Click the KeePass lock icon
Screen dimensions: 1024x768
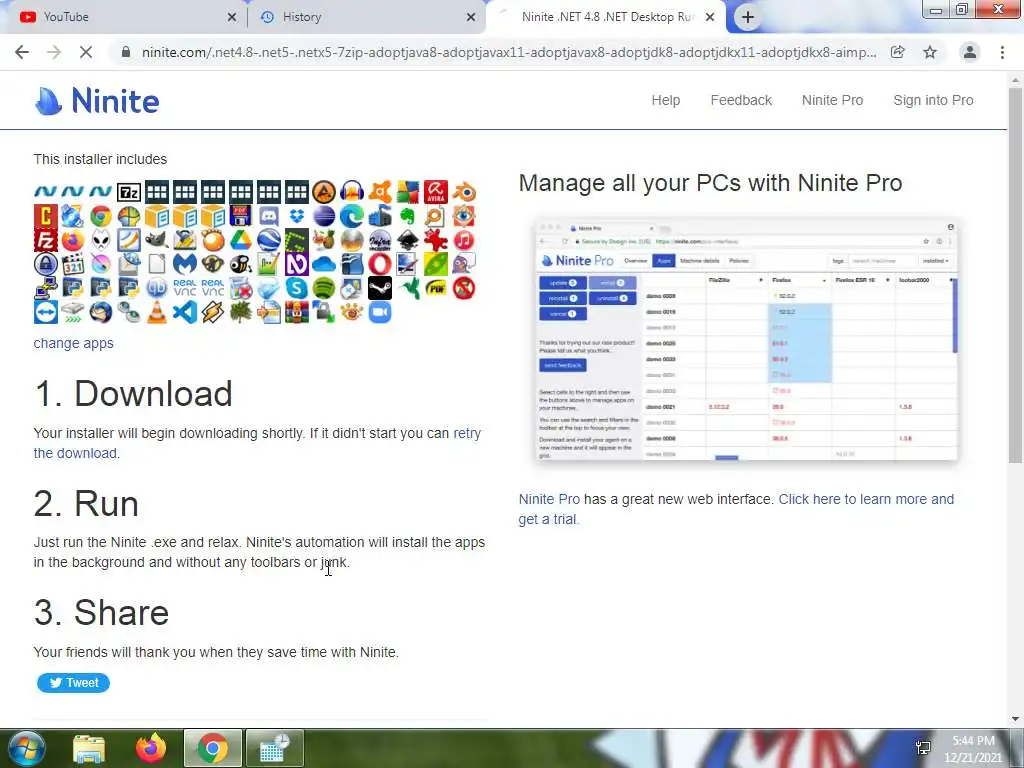[45, 264]
